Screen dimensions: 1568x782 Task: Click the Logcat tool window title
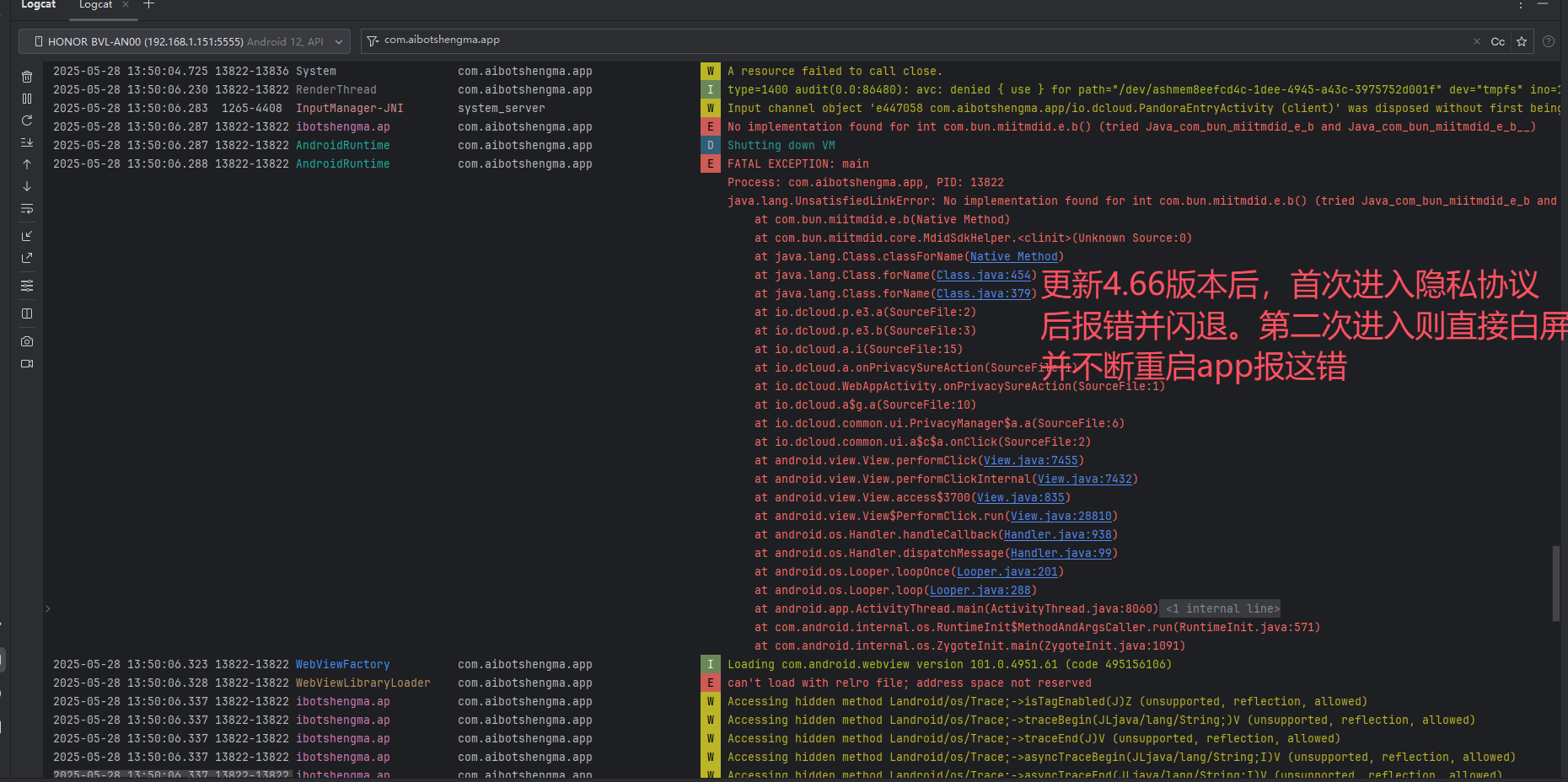38,5
